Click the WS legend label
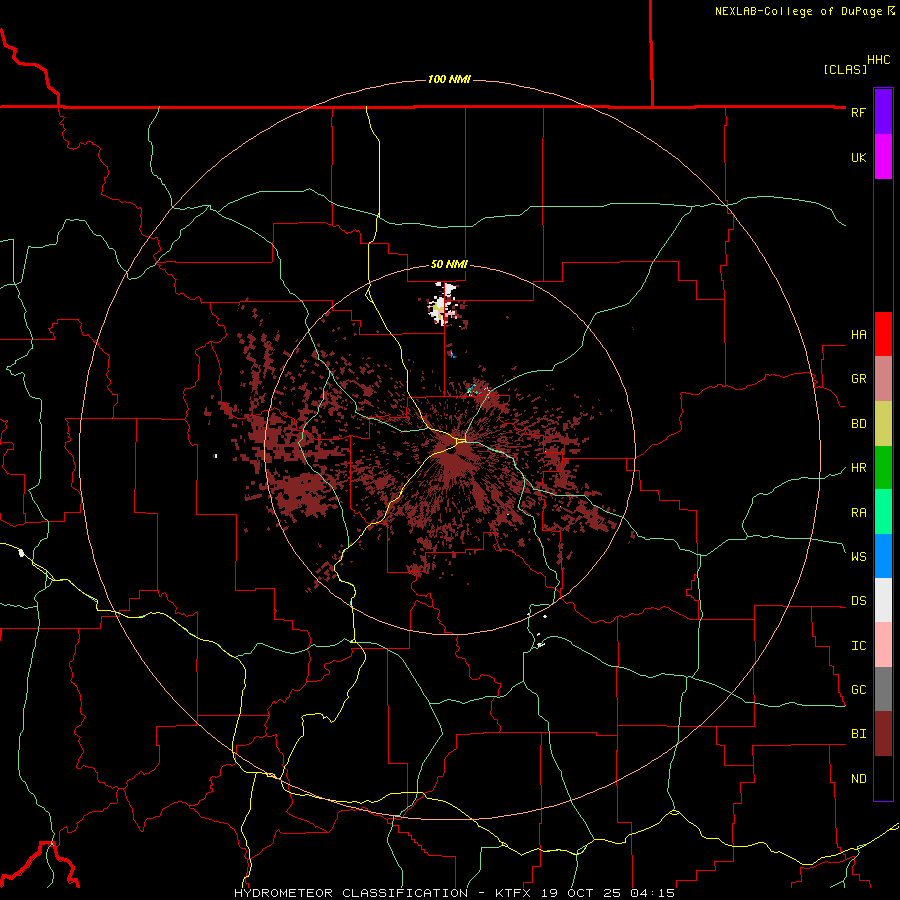 pyautogui.click(x=858, y=556)
